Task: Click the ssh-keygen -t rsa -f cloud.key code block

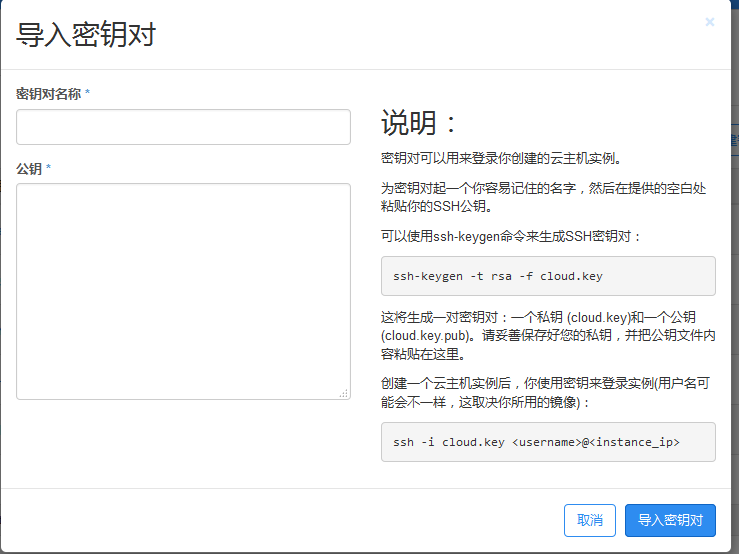Action: (548, 276)
